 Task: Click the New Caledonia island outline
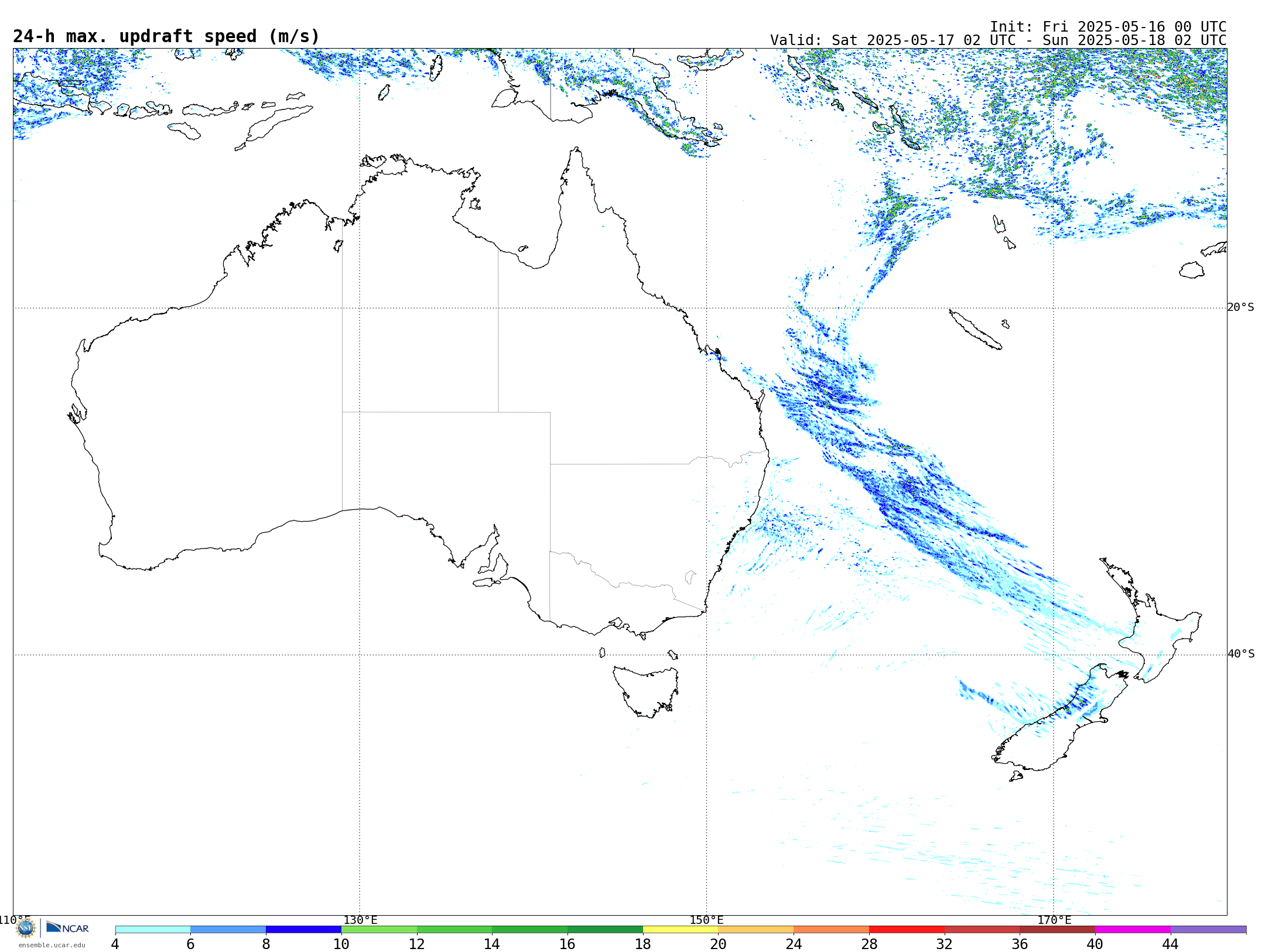pos(975,330)
